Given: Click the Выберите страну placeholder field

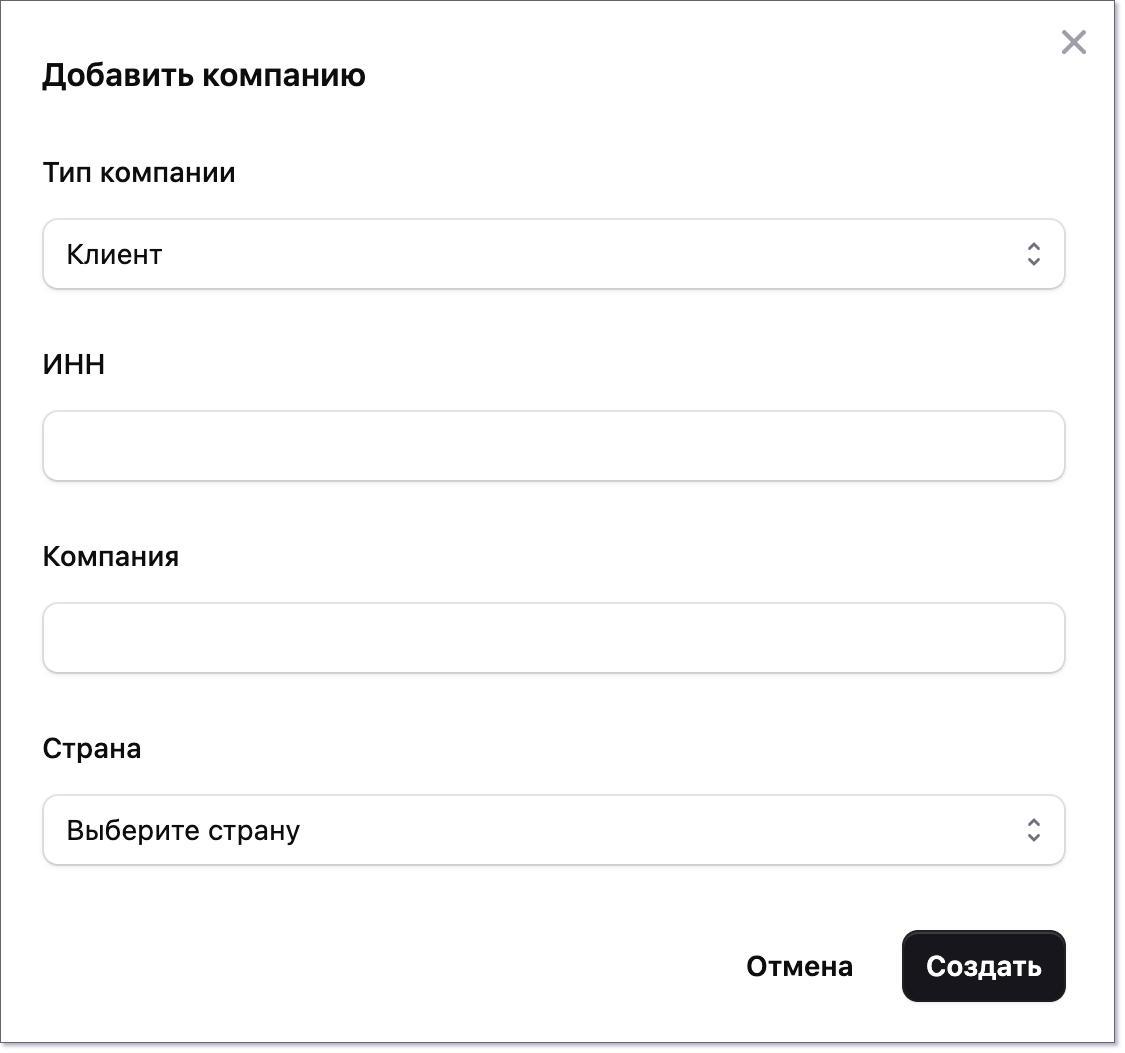Looking at the screenshot, I should click(x=554, y=830).
